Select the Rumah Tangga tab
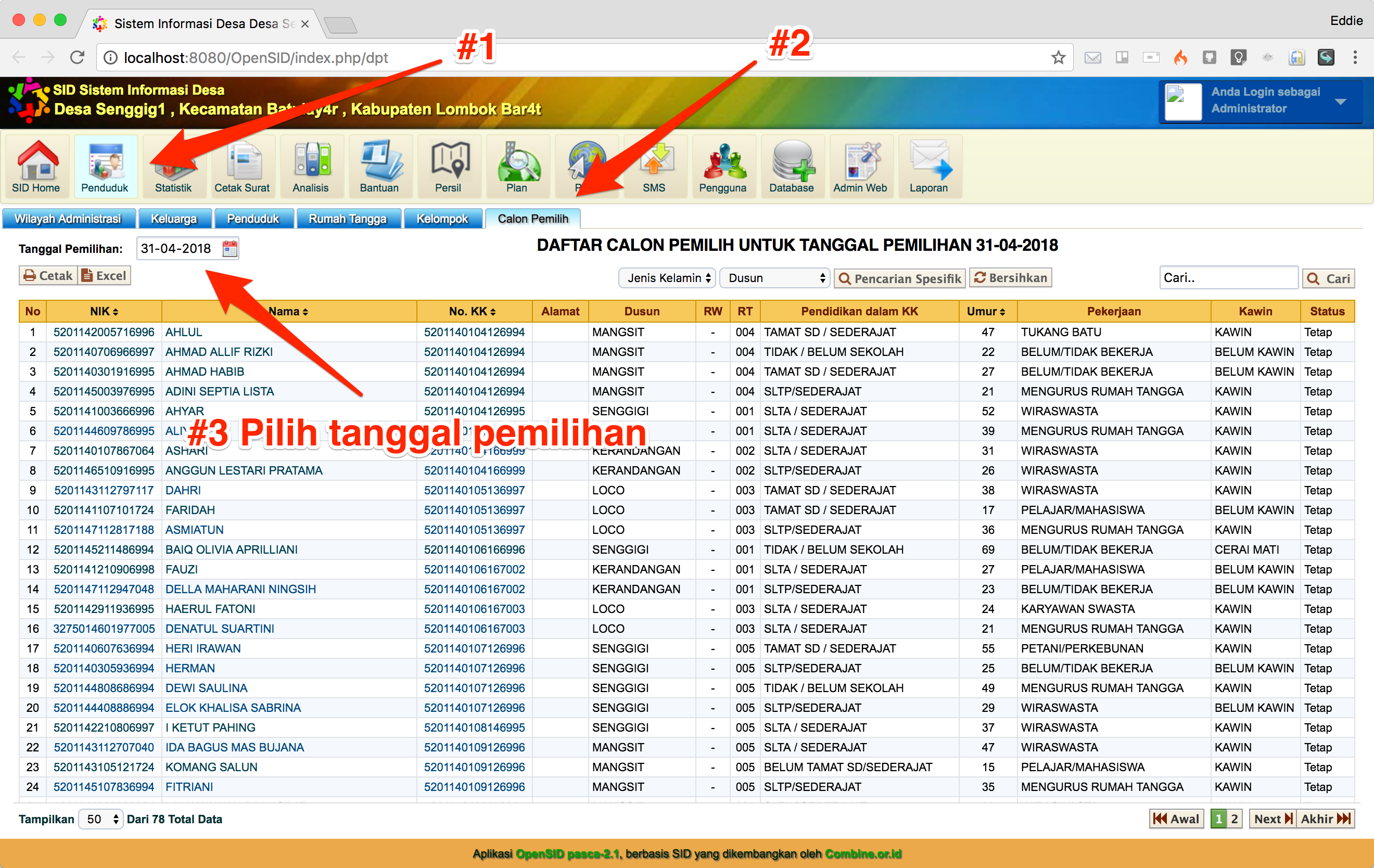 click(x=349, y=218)
